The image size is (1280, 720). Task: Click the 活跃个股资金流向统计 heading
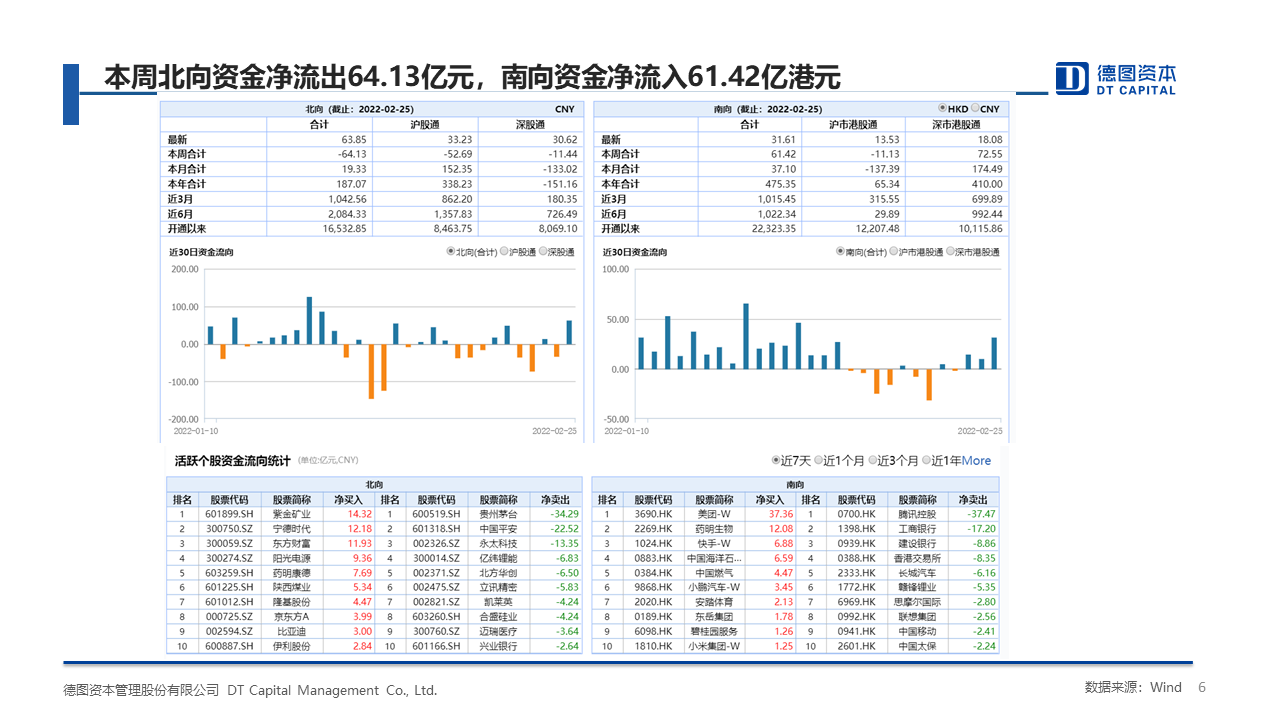233,461
